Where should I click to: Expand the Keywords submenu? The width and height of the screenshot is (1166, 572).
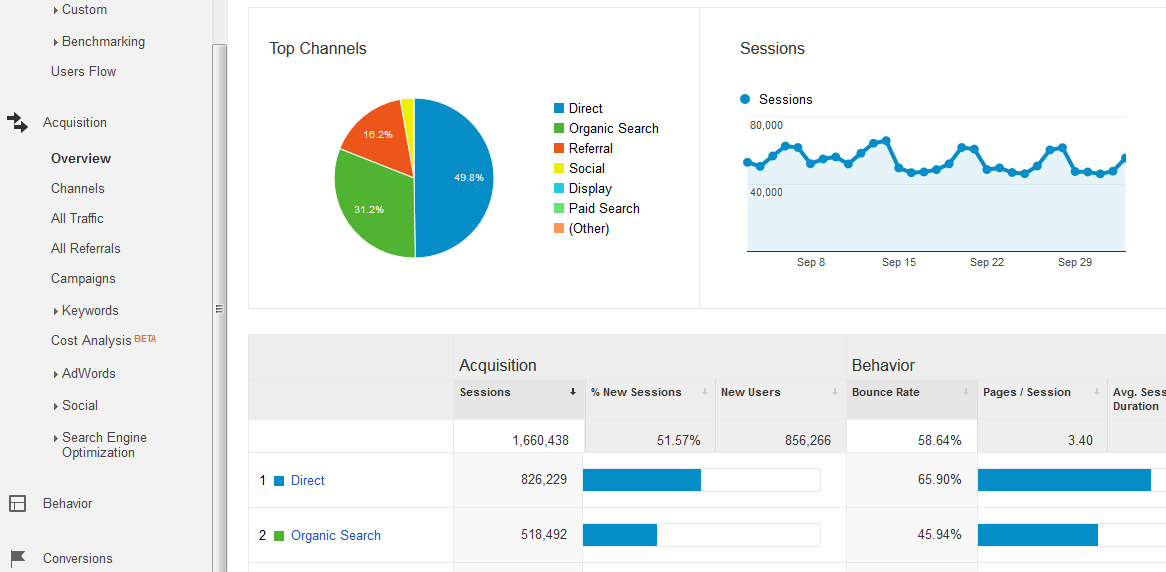(x=56, y=311)
